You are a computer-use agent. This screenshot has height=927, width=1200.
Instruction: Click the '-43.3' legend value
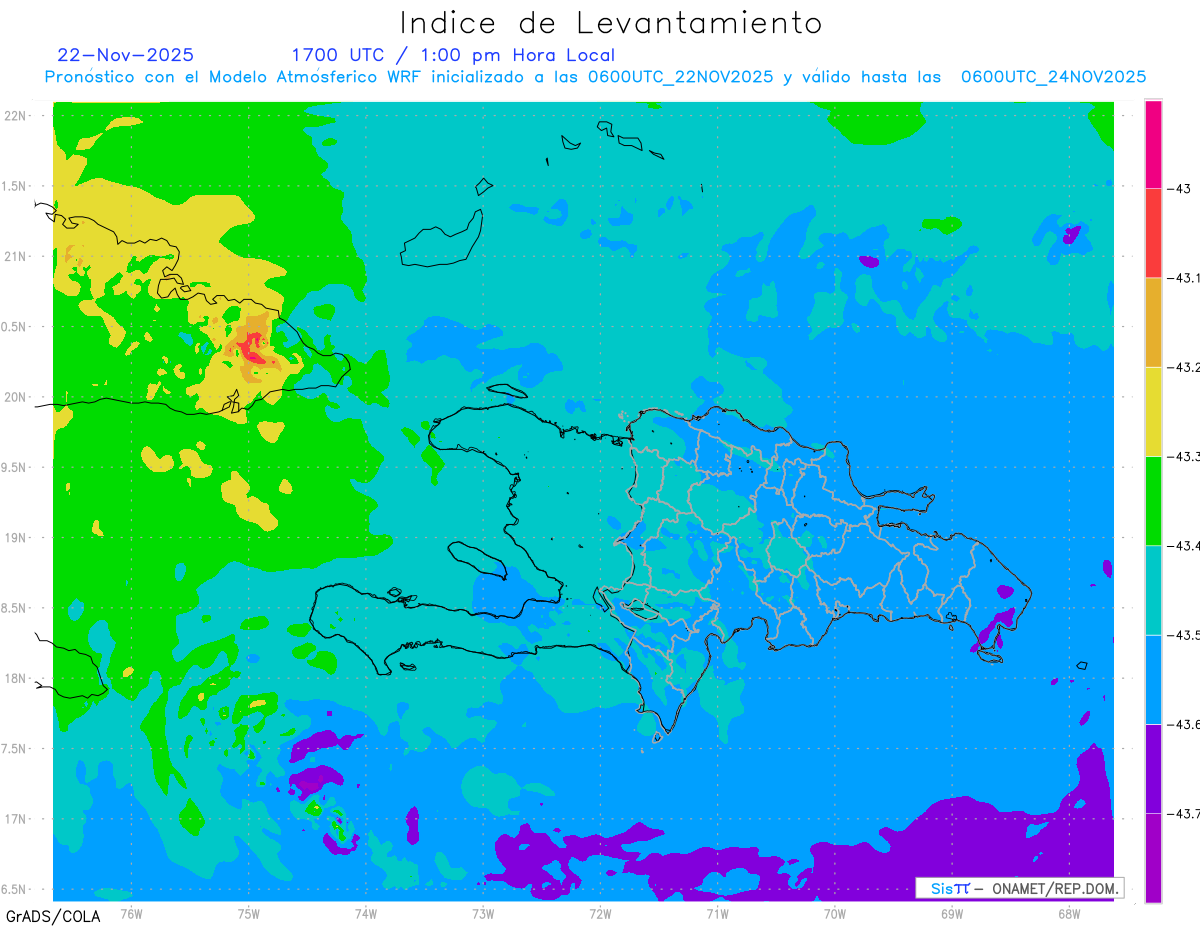click(1183, 456)
